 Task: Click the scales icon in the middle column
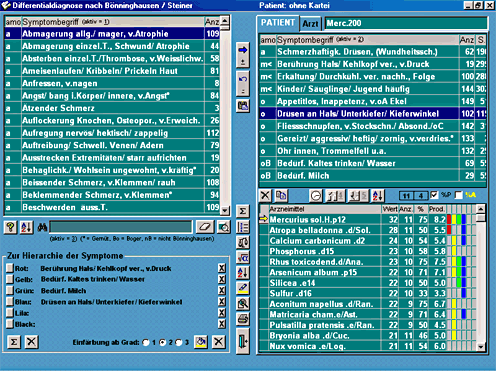[243, 242]
